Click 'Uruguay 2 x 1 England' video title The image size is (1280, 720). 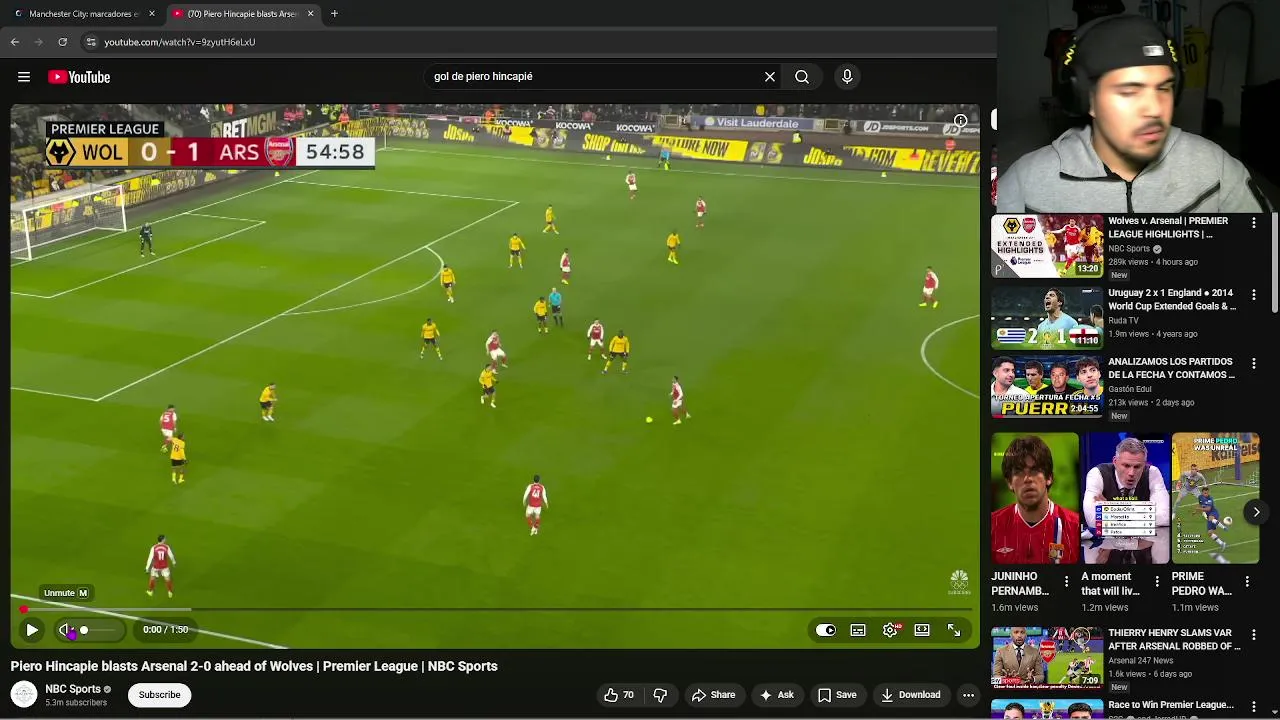pyautogui.click(x=1172, y=300)
